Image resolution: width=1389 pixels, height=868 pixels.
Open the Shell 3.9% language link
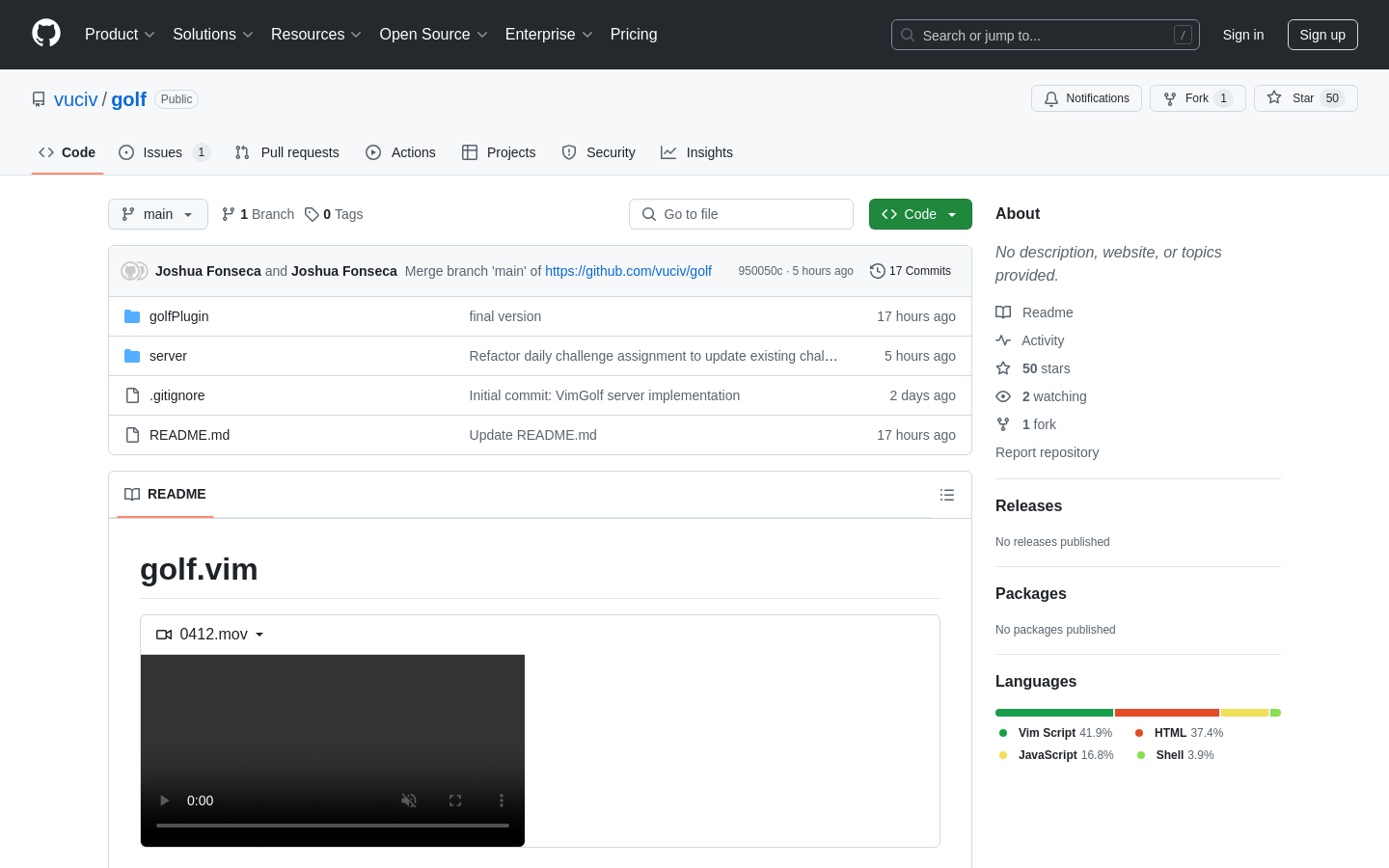[1175, 755]
